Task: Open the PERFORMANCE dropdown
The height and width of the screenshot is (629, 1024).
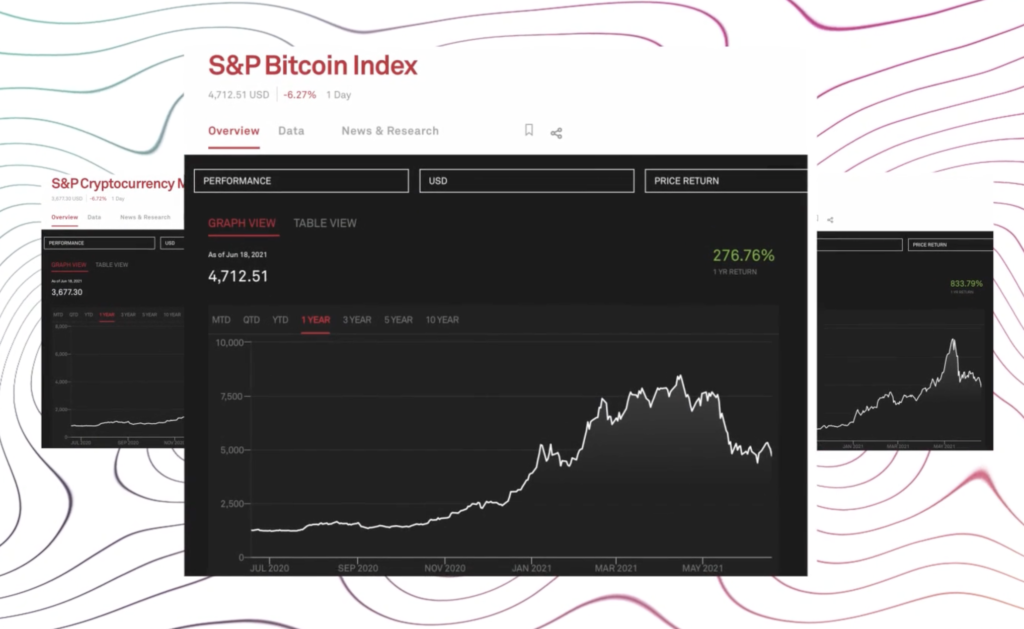Action: pos(300,180)
